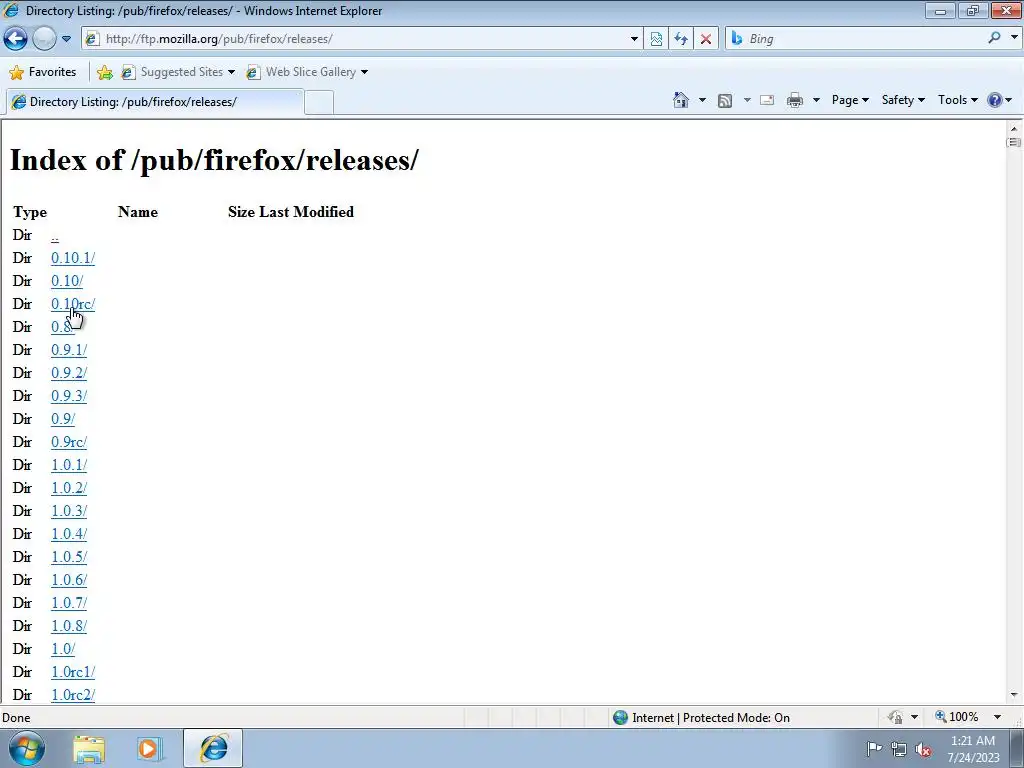The width and height of the screenshot is (1024, 768).
Task: Open the 0.10rc/ directory link
Action: pos(73,304)
